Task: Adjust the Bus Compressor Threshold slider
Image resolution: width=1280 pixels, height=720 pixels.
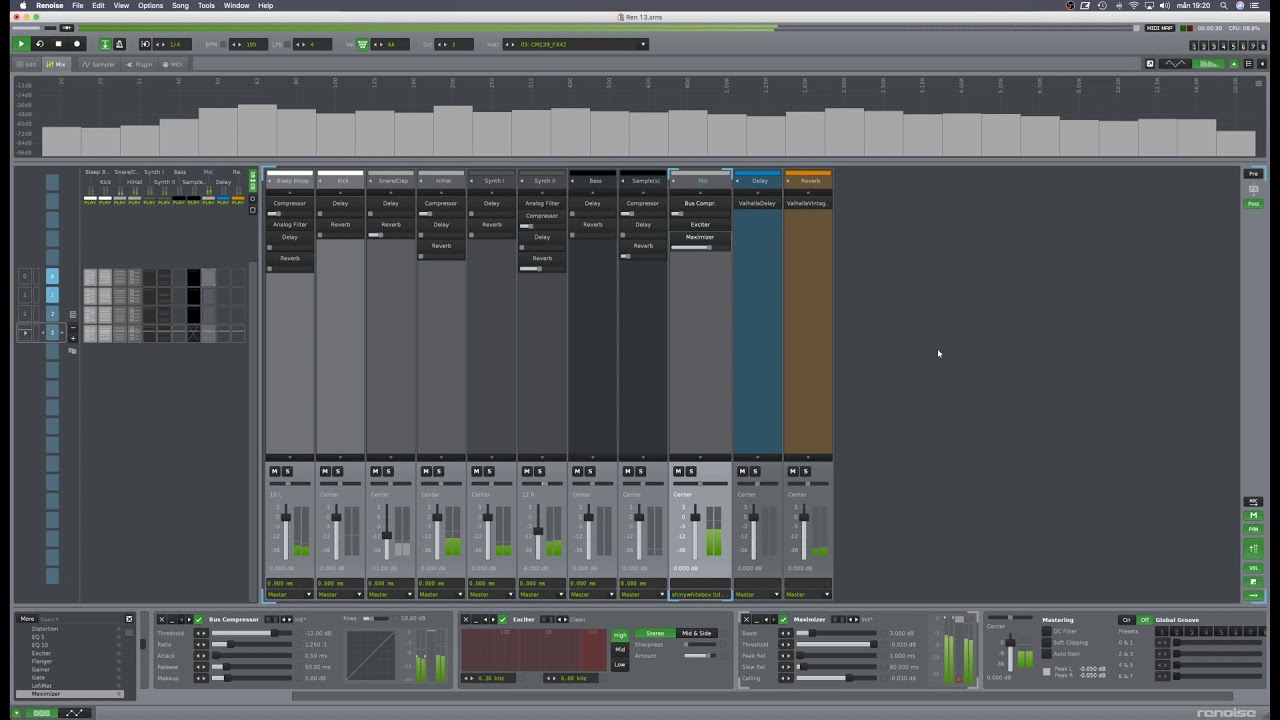Action: tap(252, 633)
